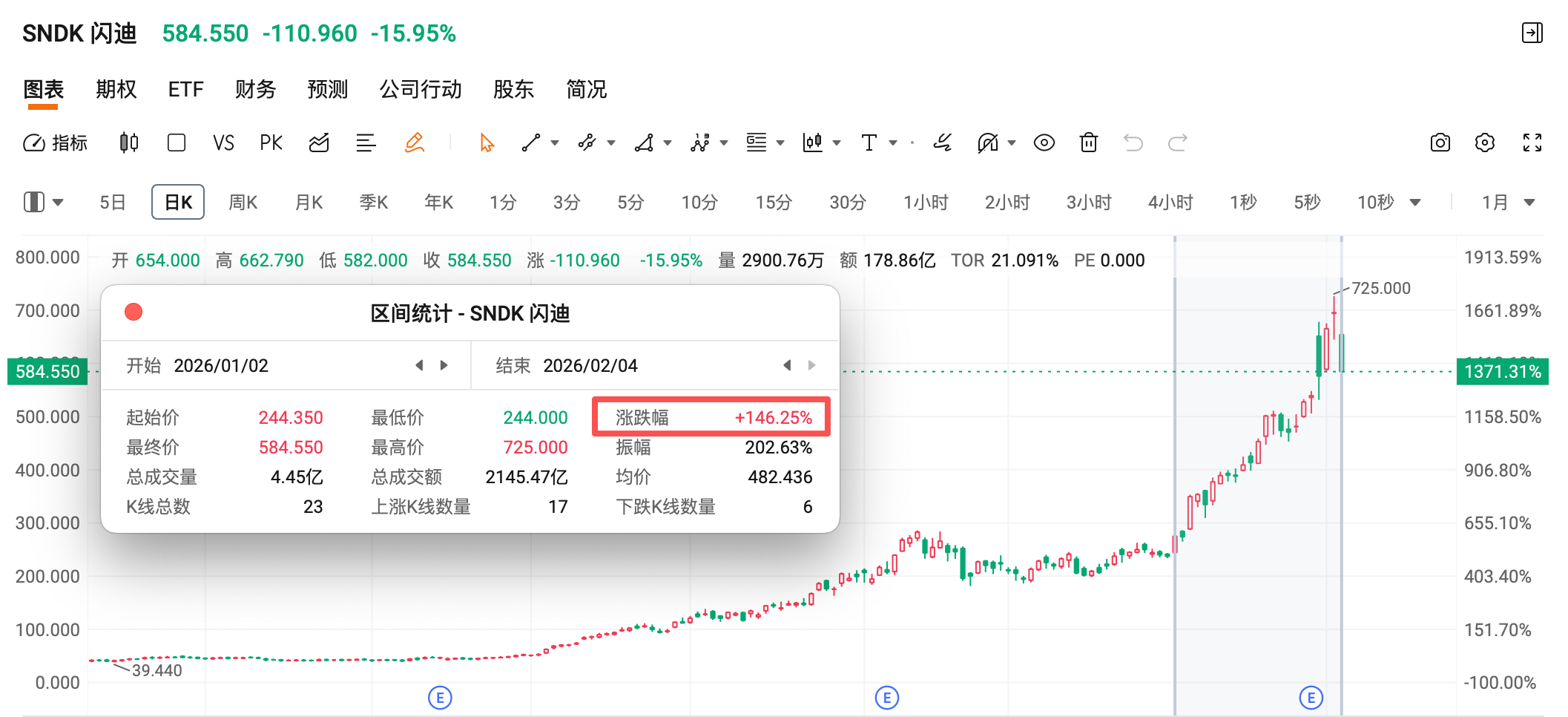
Task: Open the 预测 tab
Action: 328,90
